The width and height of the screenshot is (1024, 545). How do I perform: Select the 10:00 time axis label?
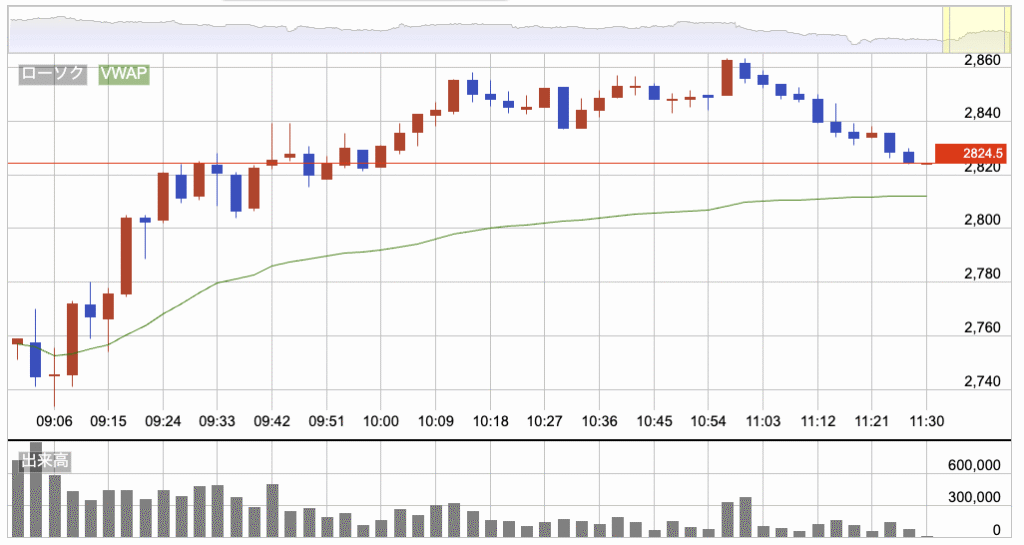381,421
